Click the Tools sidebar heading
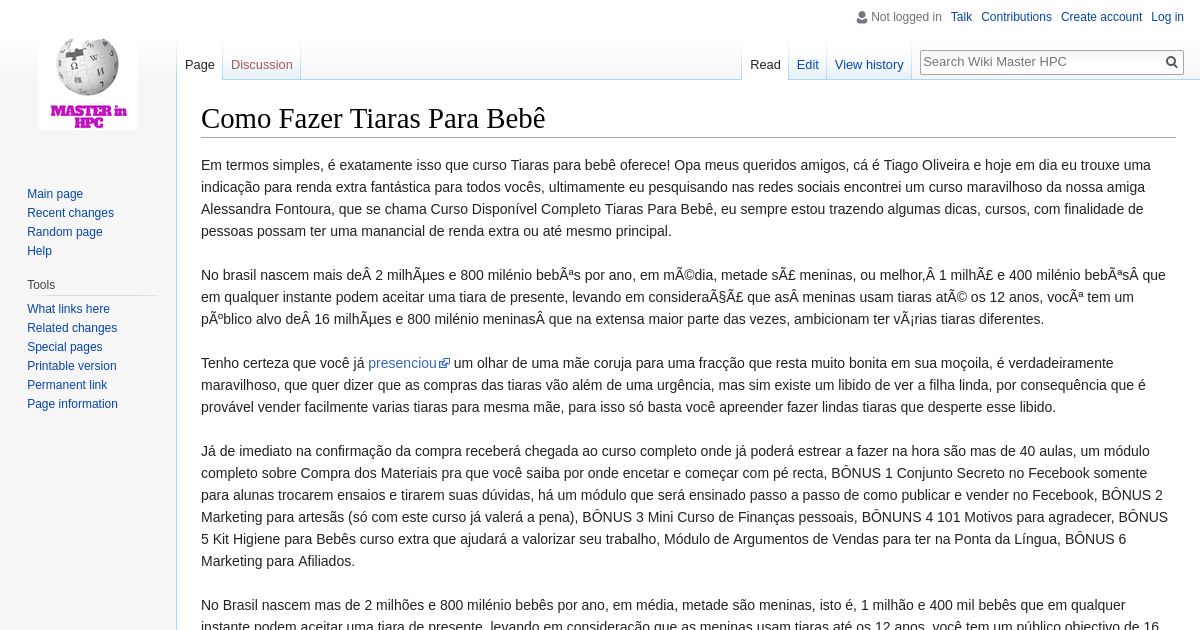The width and height of the screenshot is (1200, 630). [x=41, y=285]
